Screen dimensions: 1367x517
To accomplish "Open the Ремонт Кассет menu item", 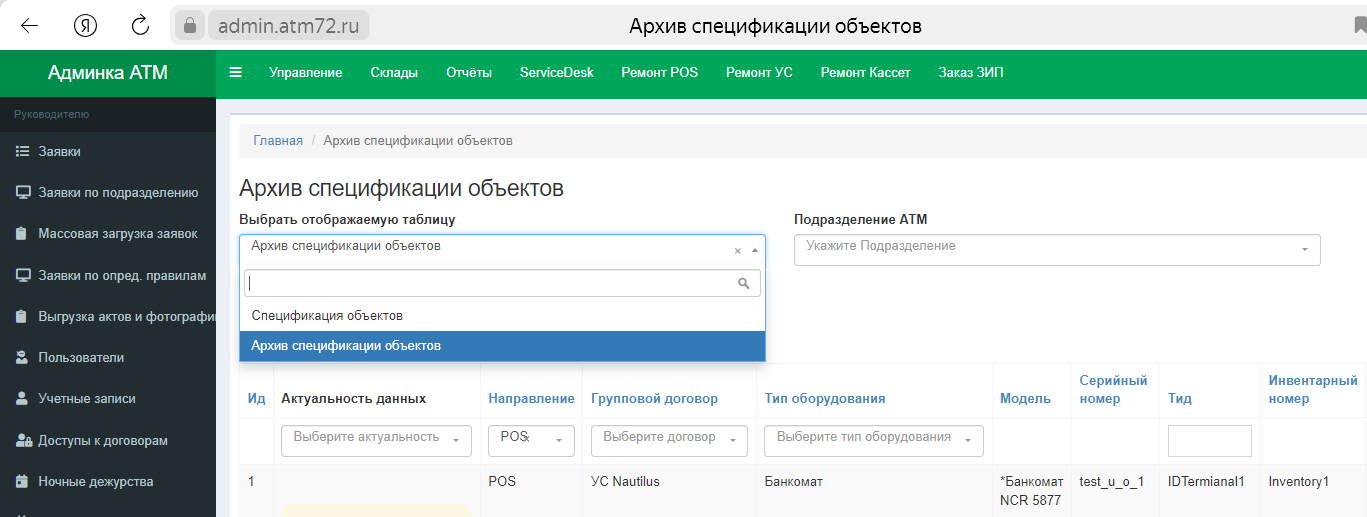I will (x=865, y=72).
